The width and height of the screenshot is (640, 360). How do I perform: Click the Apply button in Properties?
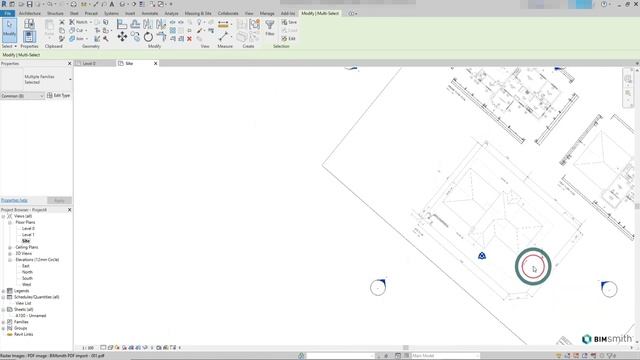pyautogui.click(x=59, y=200)
